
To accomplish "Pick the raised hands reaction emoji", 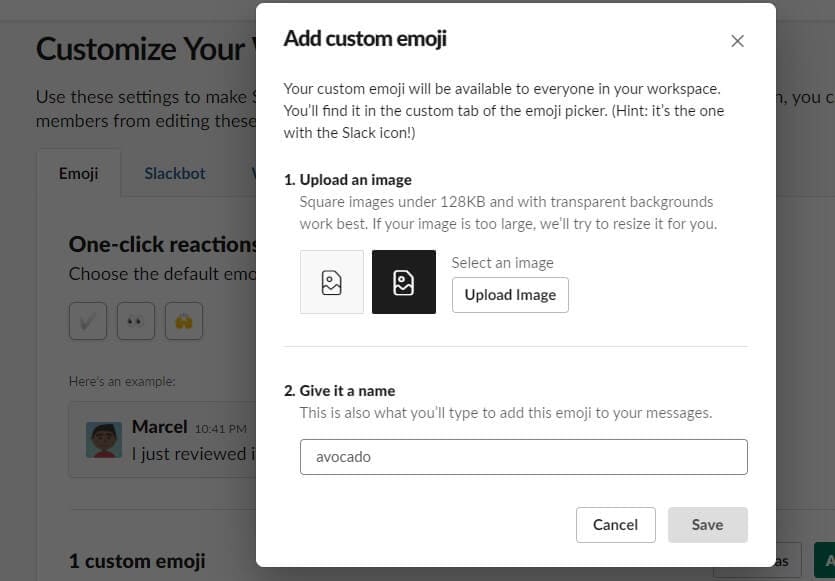I will click(184, 321).
